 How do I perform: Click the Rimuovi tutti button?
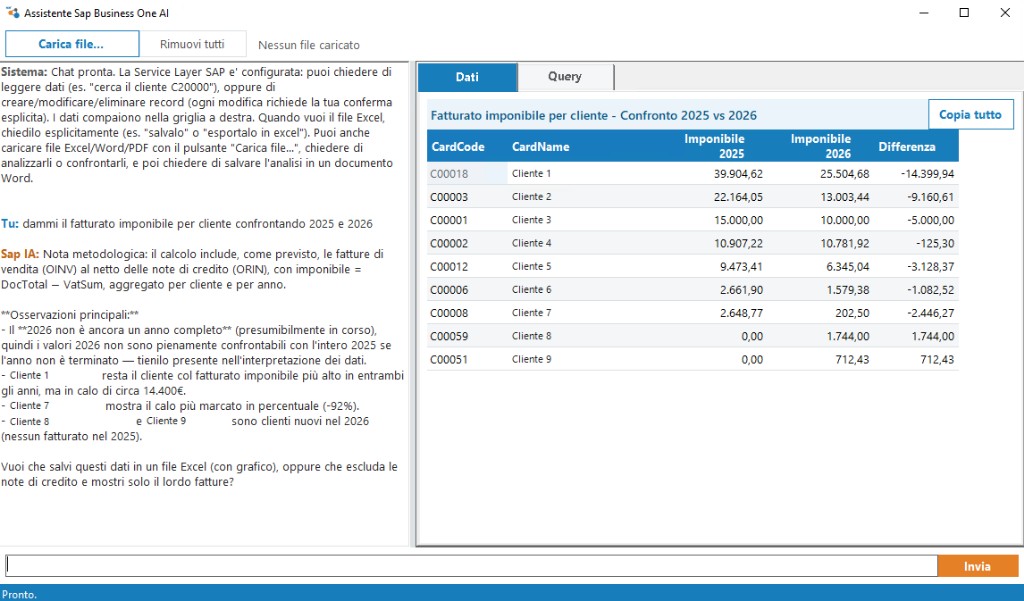pyautogui.click(x=192, y=44)
